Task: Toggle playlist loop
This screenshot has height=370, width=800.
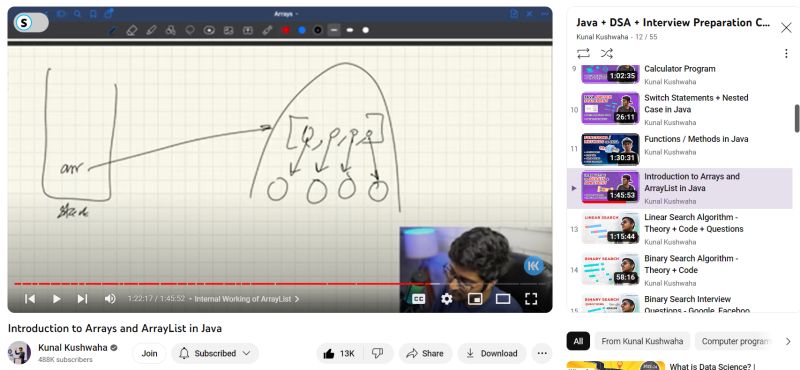Action: (x=583, y=54)
